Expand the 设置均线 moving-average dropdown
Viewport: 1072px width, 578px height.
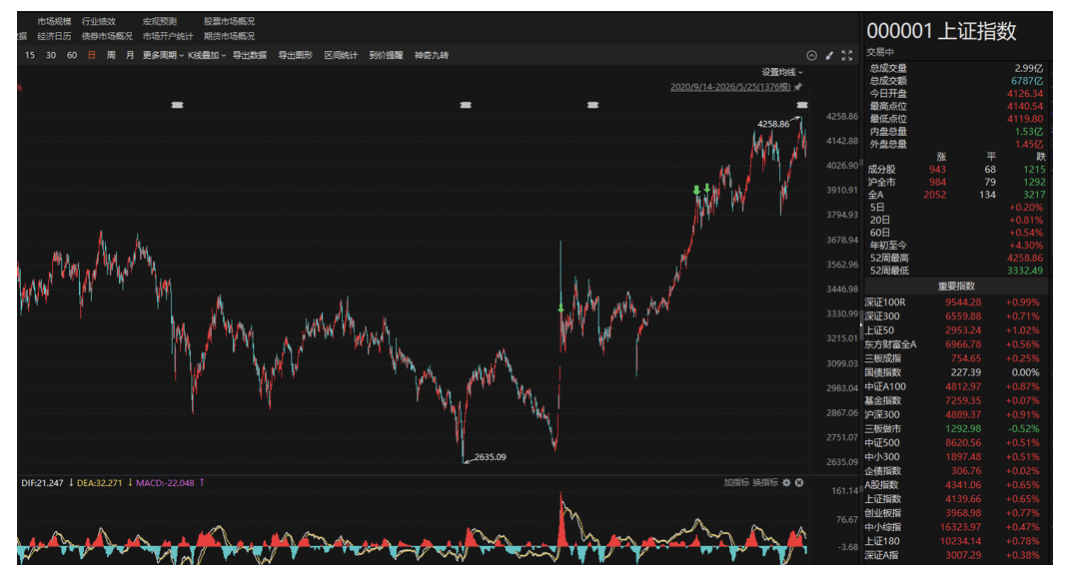click(783, 72)
